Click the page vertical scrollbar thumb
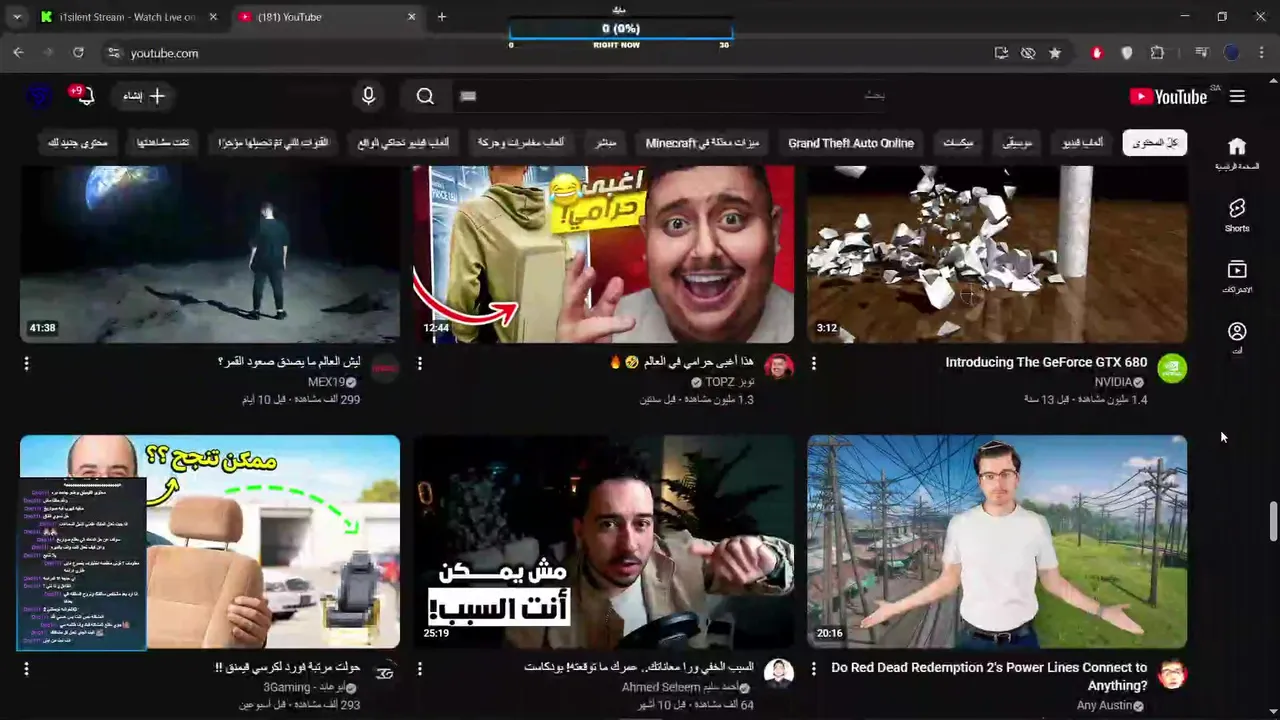1280x720 pixels. pyautogui.click(x=1273, y=520)
